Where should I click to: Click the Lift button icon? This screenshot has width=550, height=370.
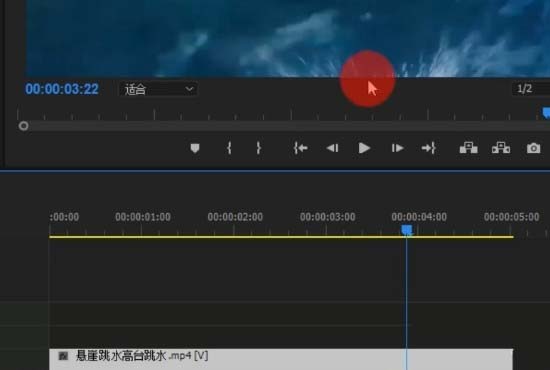point(469,148)
